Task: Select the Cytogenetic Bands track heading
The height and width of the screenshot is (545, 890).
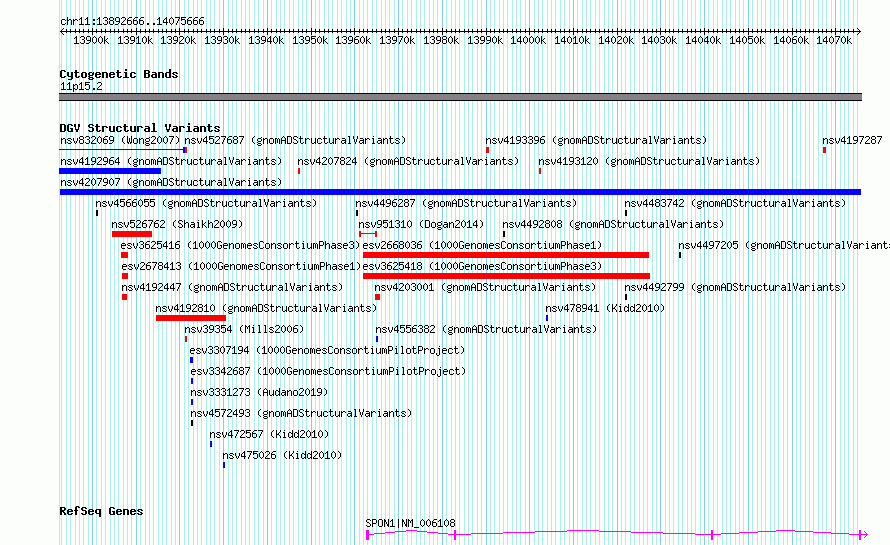Action: [119, 74]
